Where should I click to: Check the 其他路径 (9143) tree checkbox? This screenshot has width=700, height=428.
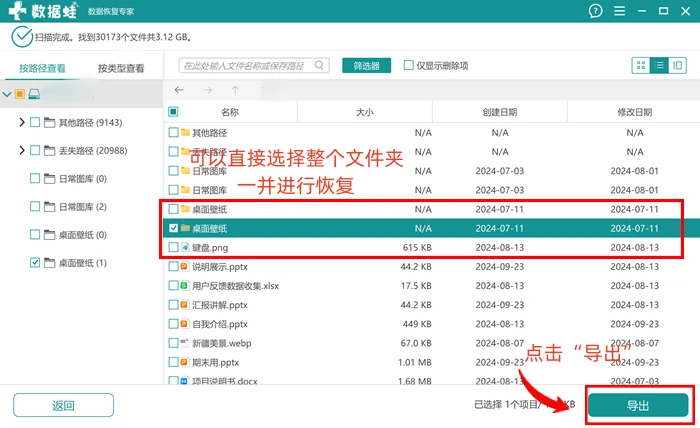coord(35,122)
